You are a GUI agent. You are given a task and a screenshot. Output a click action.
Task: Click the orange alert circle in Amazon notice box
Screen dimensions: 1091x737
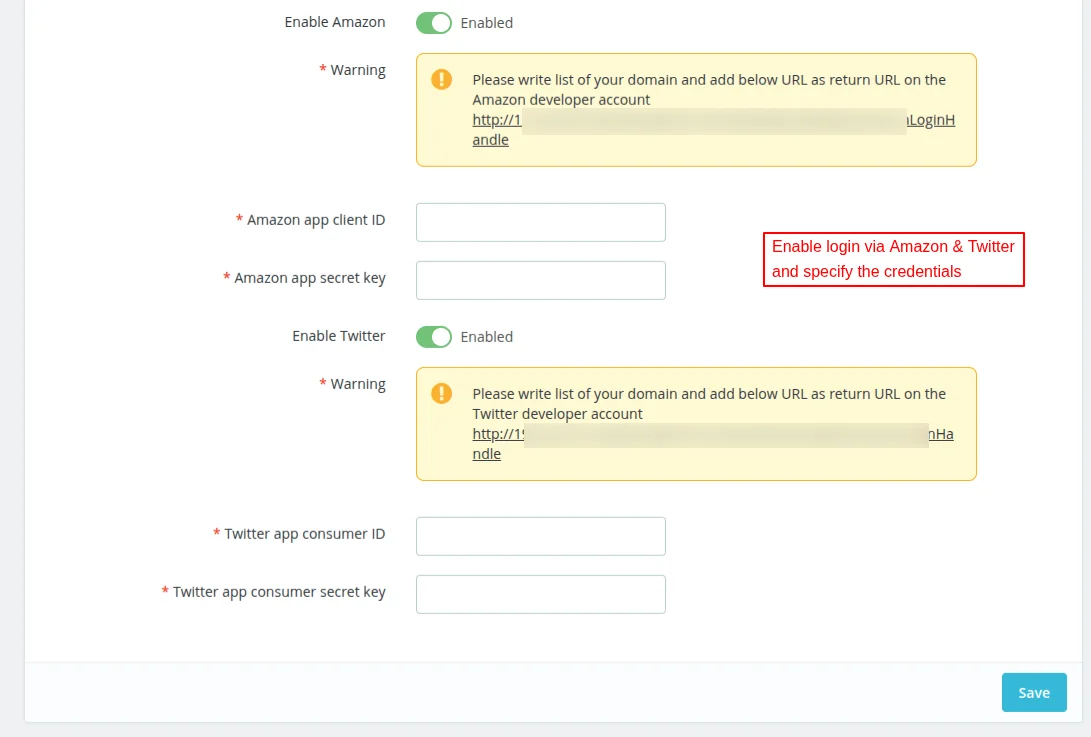(x=441, y=79)
